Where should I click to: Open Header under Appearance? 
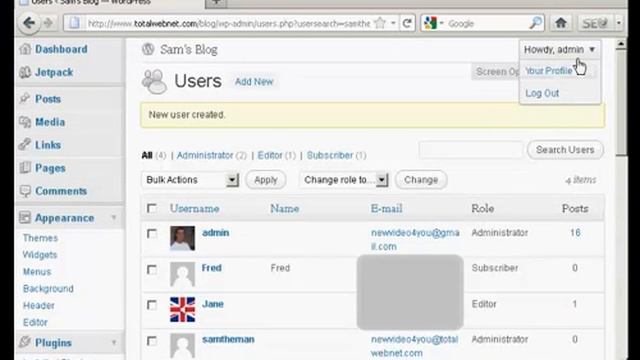pyautogui.click(x=38, y=305)
